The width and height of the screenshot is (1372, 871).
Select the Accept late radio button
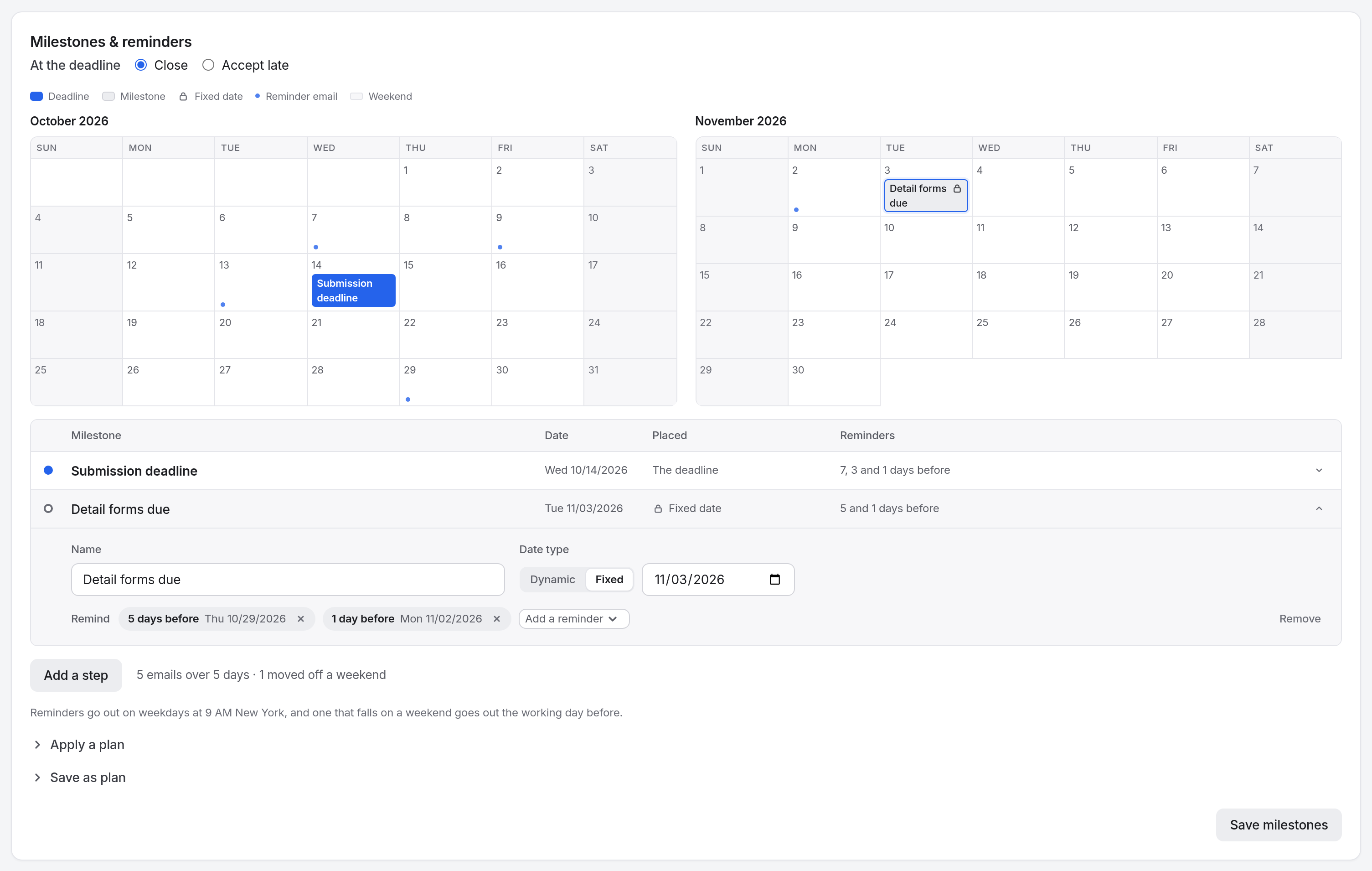coord(208,65)
